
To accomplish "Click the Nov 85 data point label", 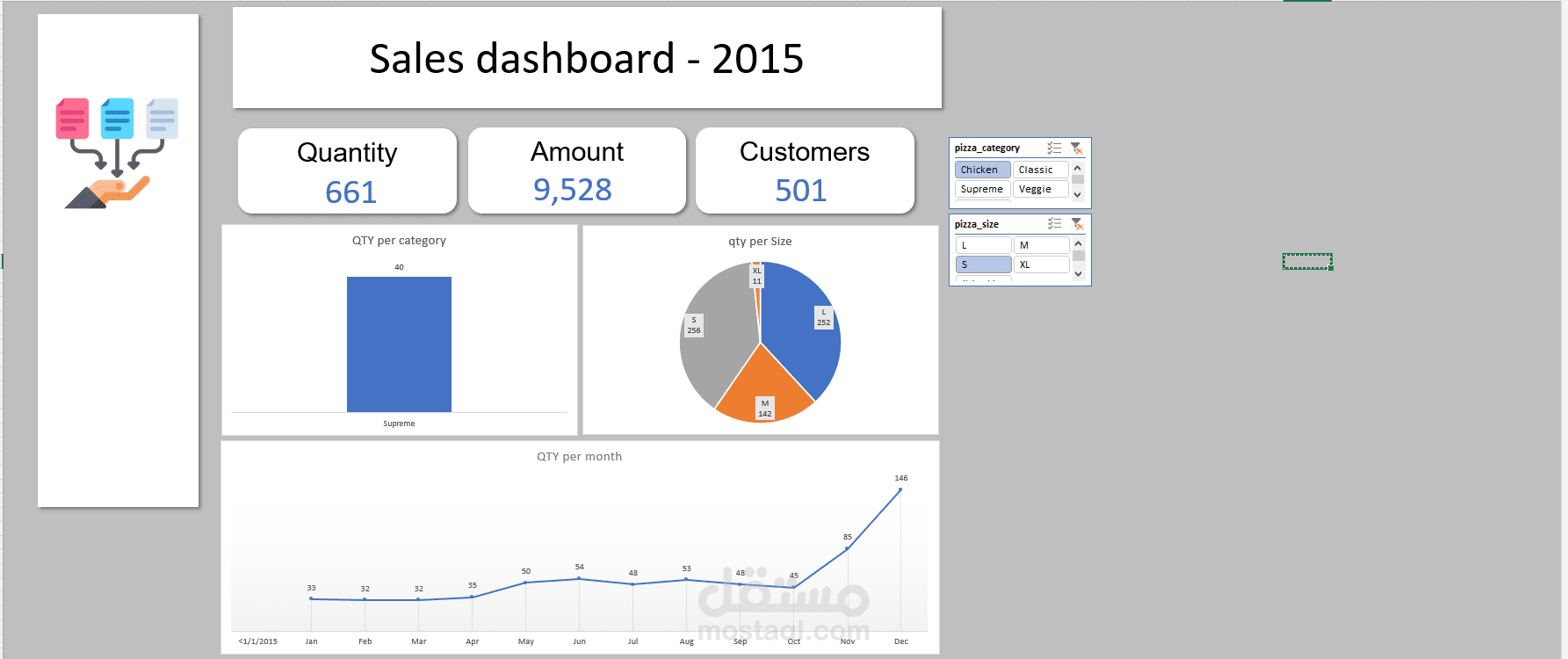I will tap(848, 537).
